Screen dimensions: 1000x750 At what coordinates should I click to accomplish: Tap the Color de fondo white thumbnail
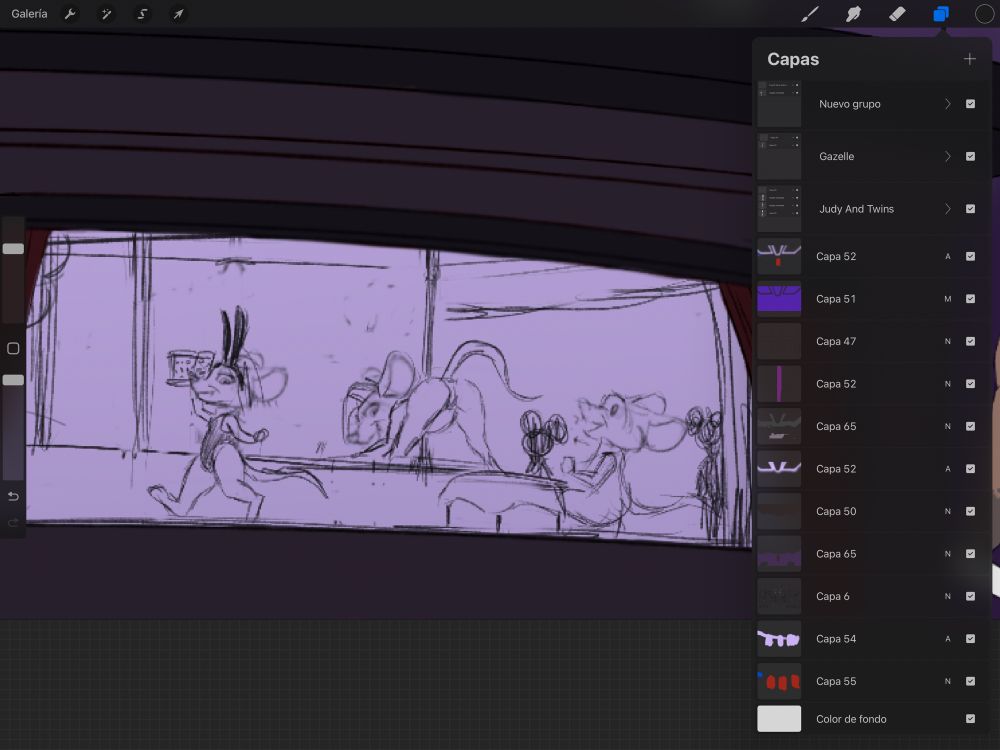pos(779,719)
